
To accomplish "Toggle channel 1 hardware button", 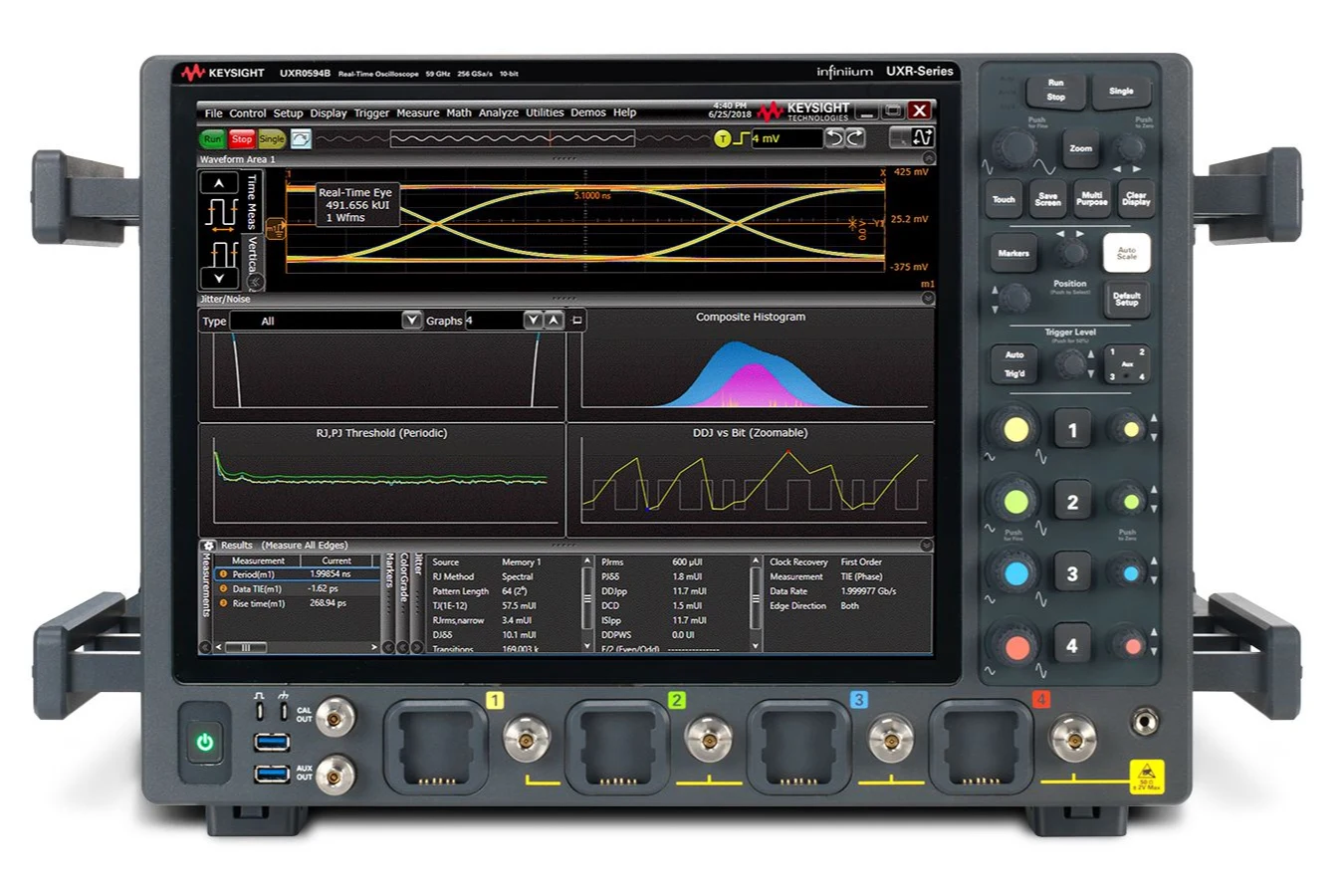I will [x=1072, y=431].
